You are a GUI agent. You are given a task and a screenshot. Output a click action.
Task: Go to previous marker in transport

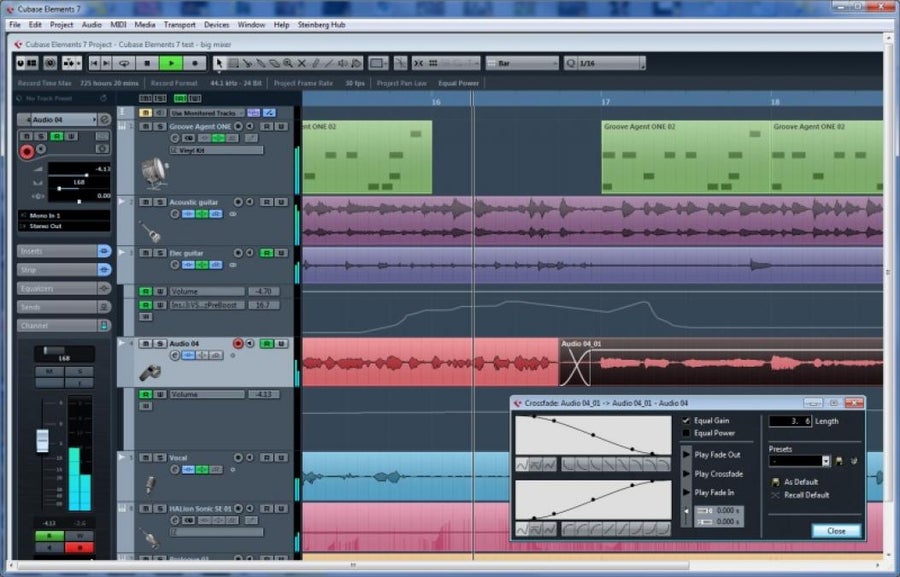[x=94, y=63]
